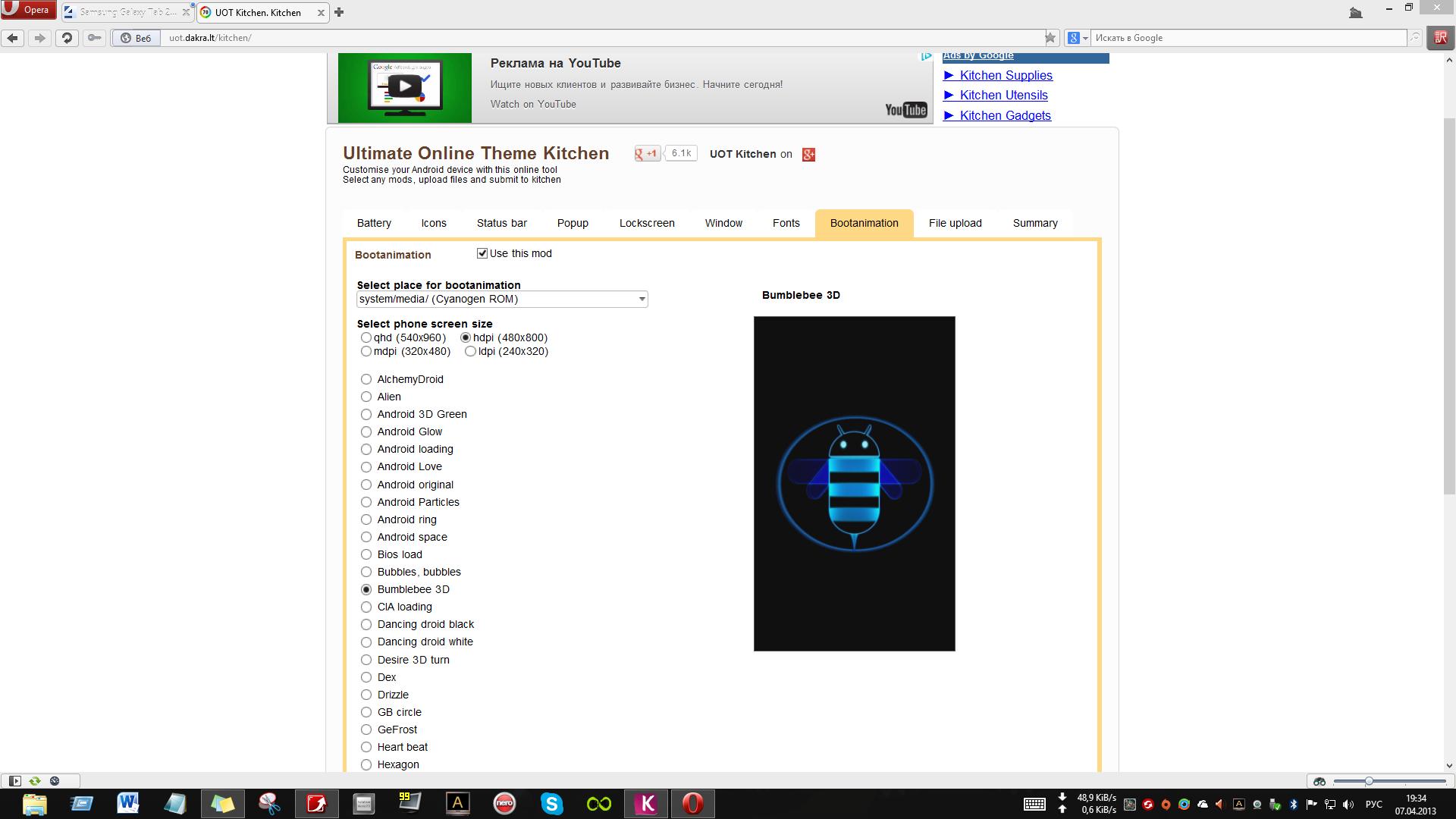Image resolution: width=1456 pixels, height=819 pixels.
Task: Click the Google +1 button
Action: tap(648, 154)
